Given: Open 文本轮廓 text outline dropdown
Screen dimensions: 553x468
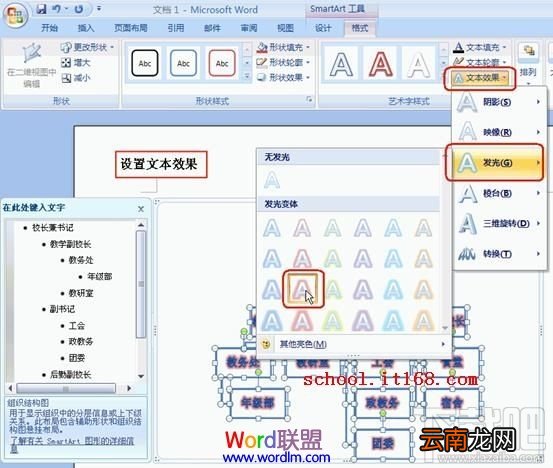Looking at the screenshot, I should click(x=480, y=62).
